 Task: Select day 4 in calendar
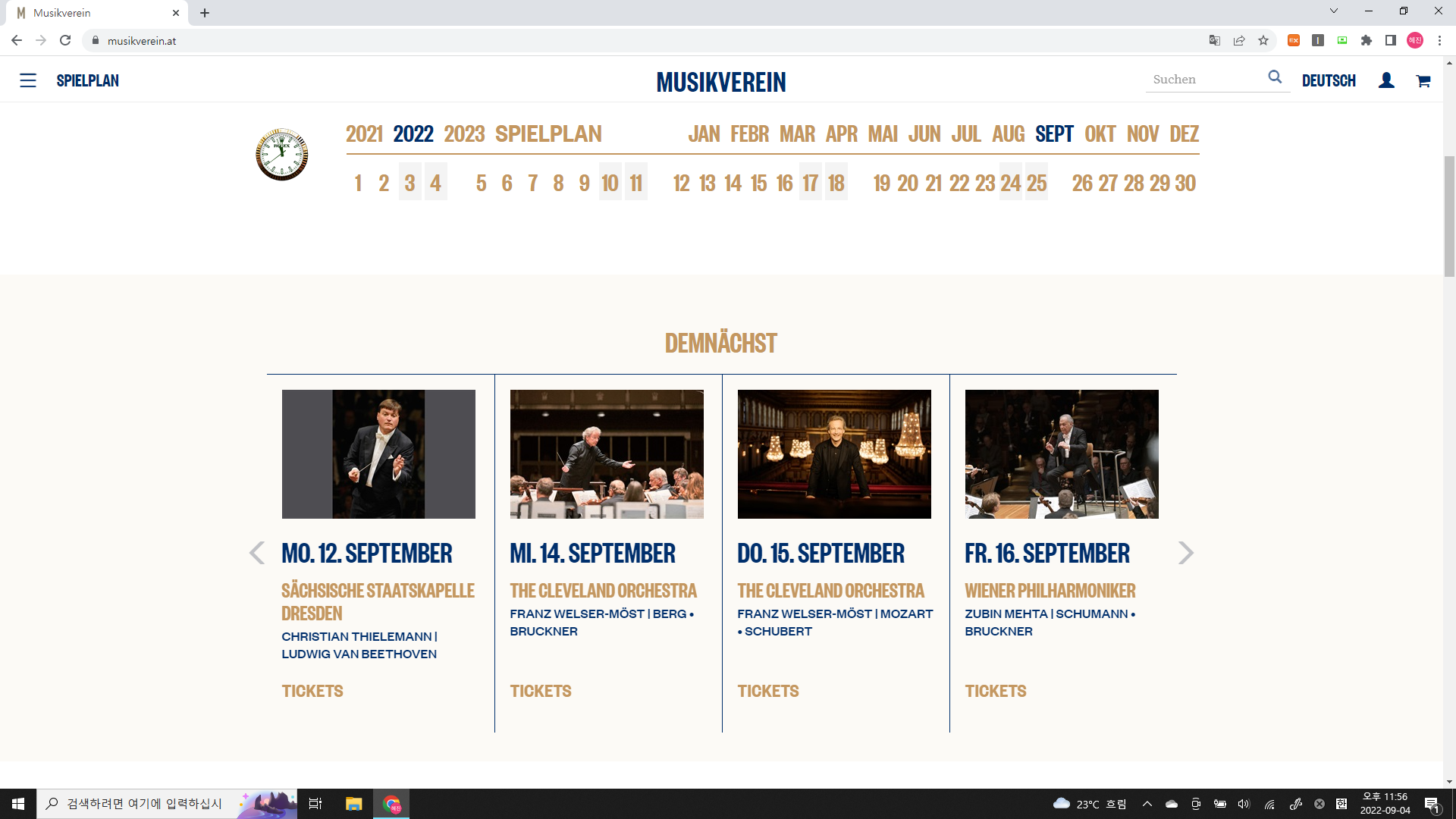[435, 183]
